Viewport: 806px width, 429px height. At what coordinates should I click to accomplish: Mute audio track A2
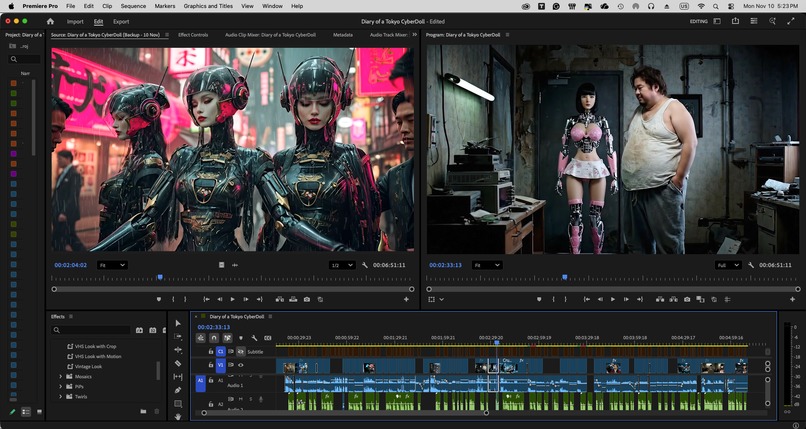tap(241, 399)
